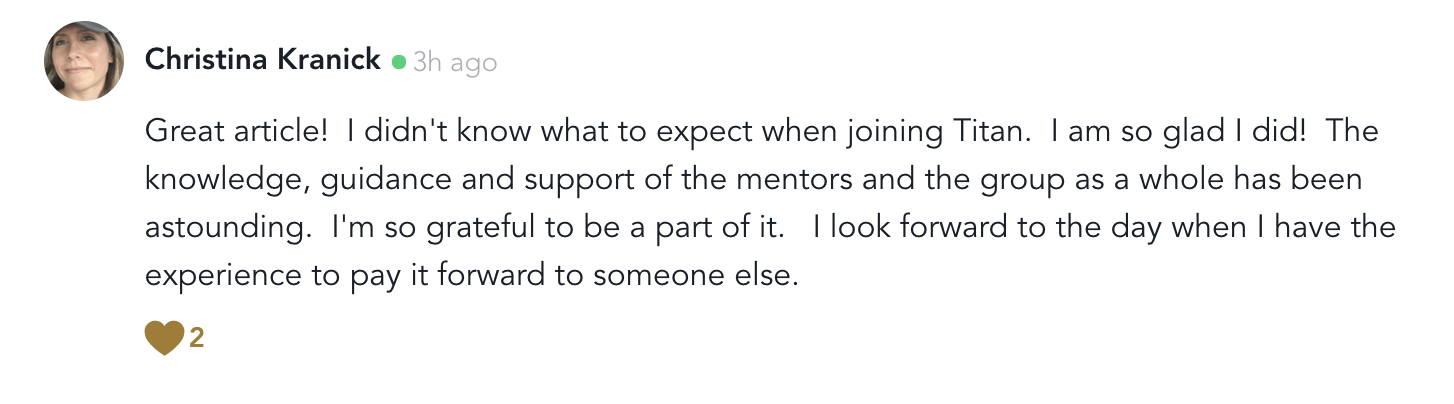Image resolution: width=1454 pixels, height=404 pixels.
Task: Click the "3h ago" comment timestamp
Action: click(455, 63)
